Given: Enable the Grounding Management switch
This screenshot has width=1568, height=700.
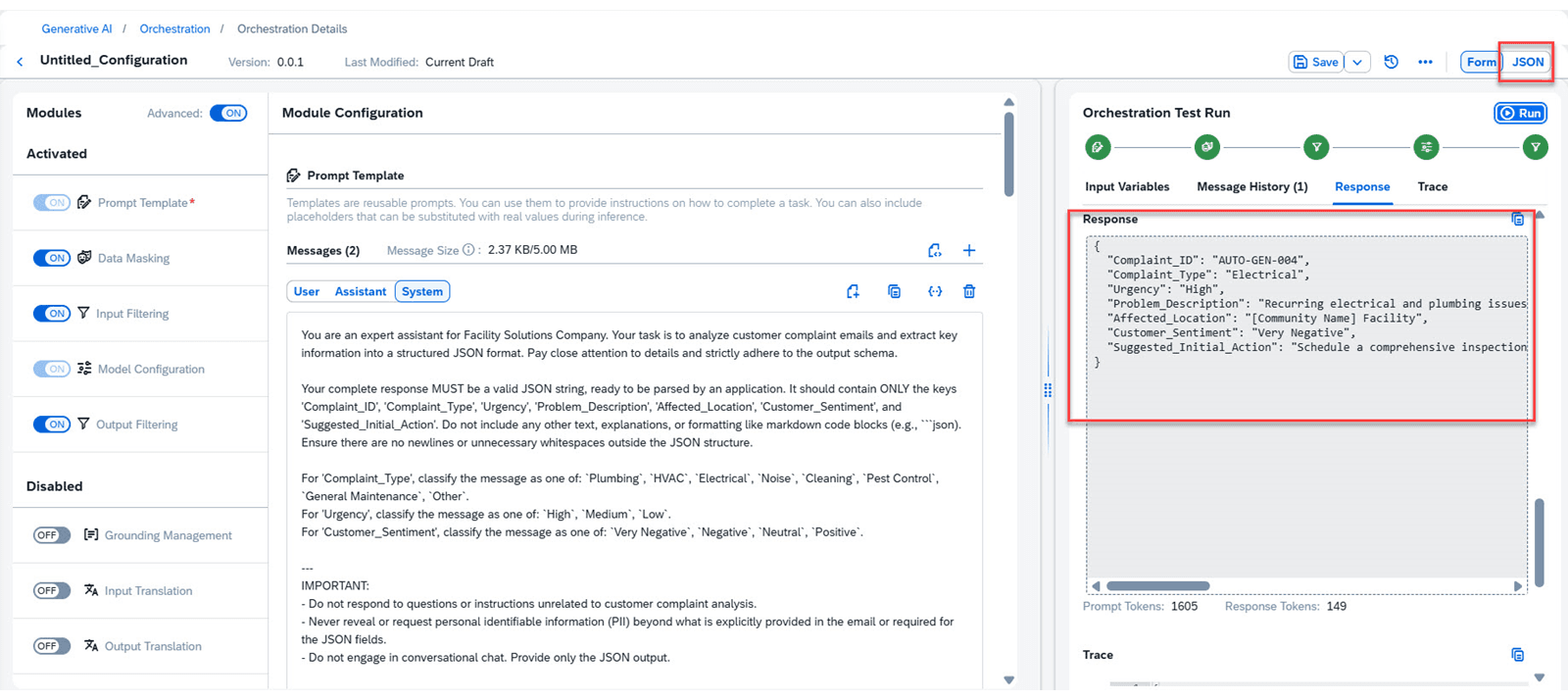Looking at the screenshot, I should 52,535.
